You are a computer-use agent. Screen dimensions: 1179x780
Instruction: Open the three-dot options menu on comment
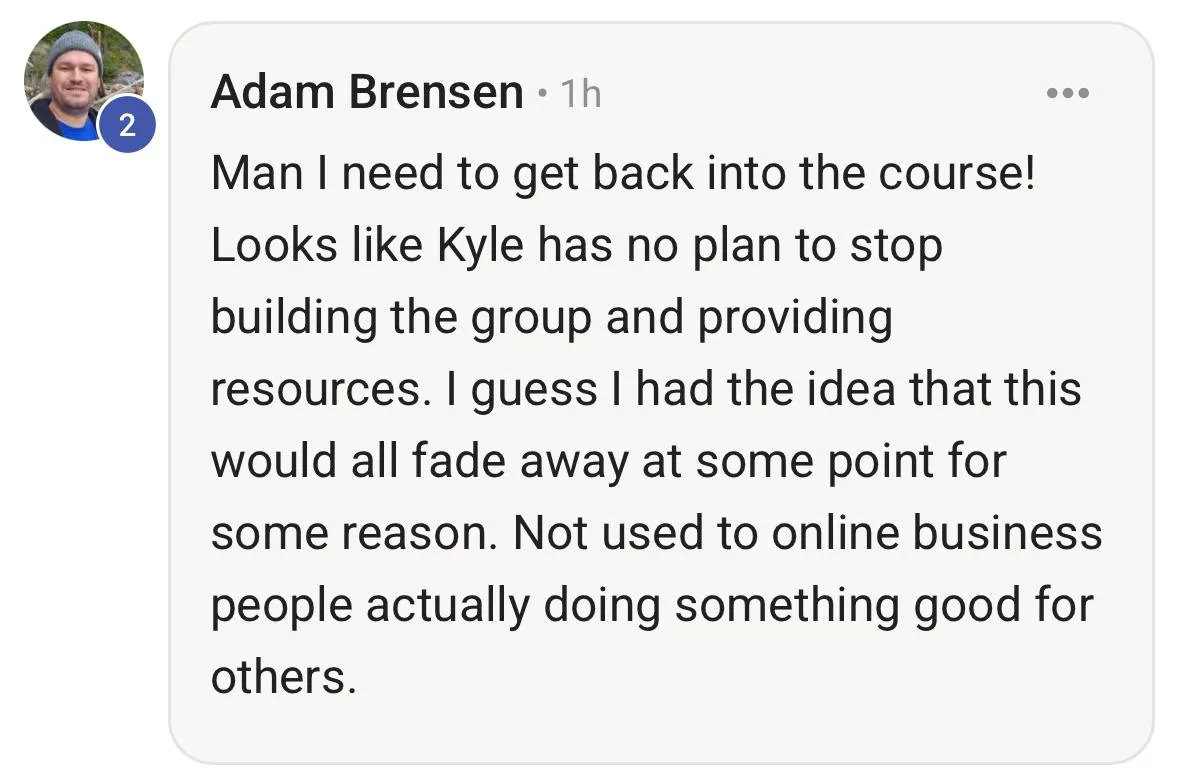1066,93
